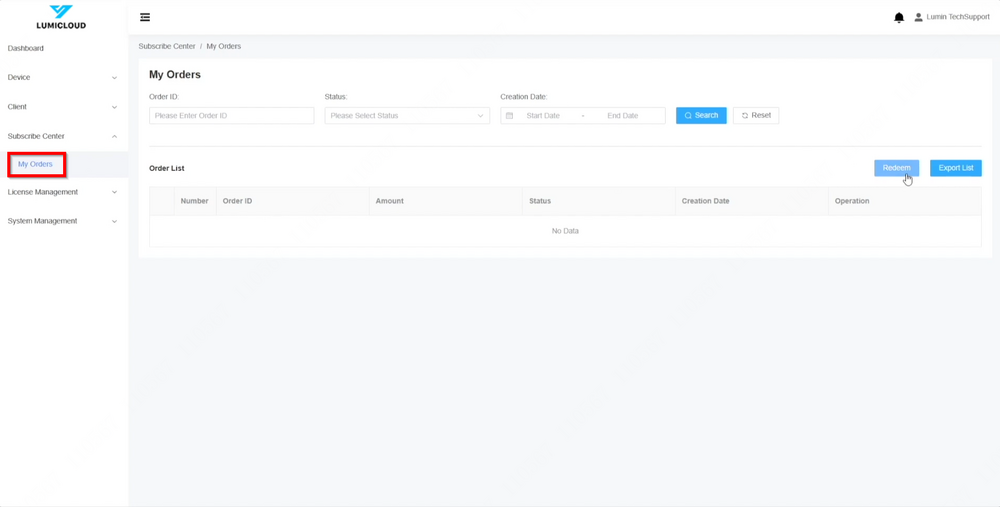
Task: Expand System Management sidebar section
Action: tap(62, 221)
